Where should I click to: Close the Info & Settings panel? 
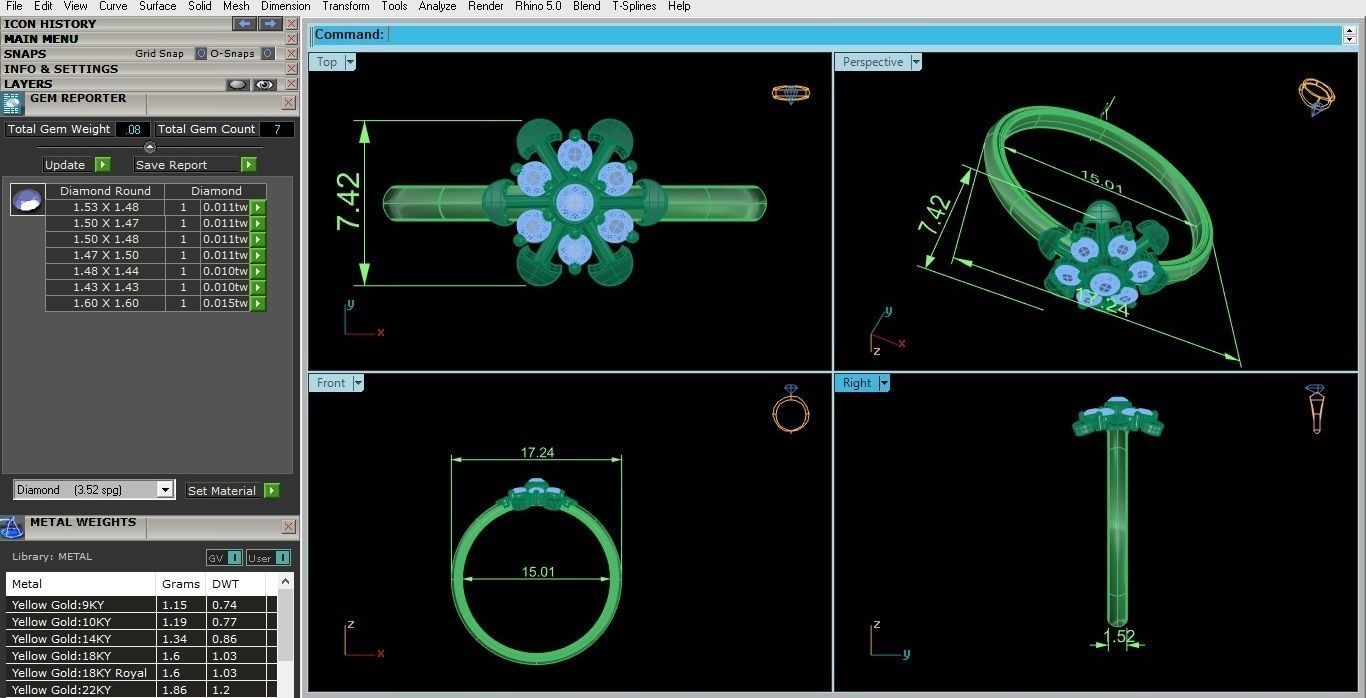[x=291, y=69]
